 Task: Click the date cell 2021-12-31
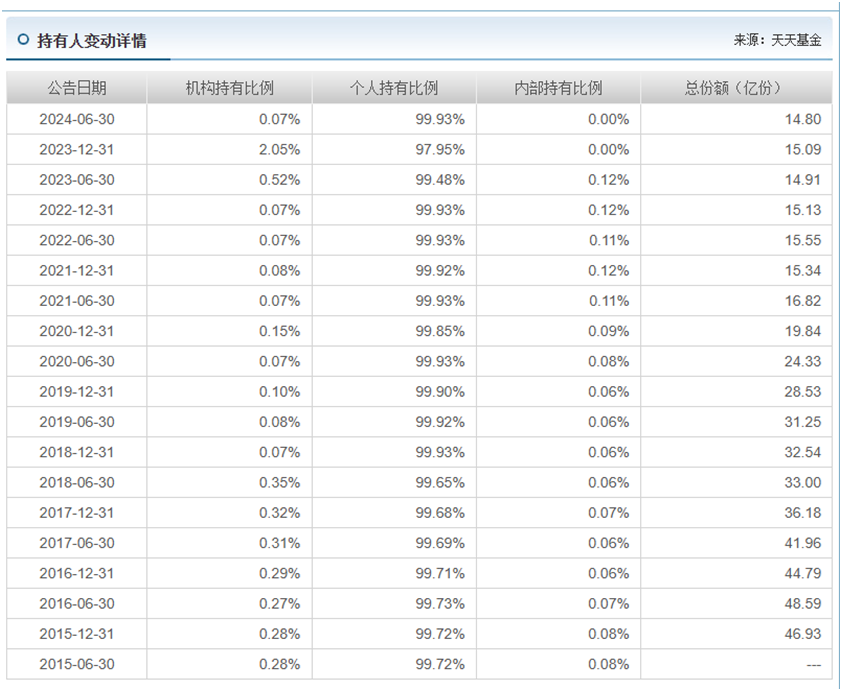coord(77,271)
